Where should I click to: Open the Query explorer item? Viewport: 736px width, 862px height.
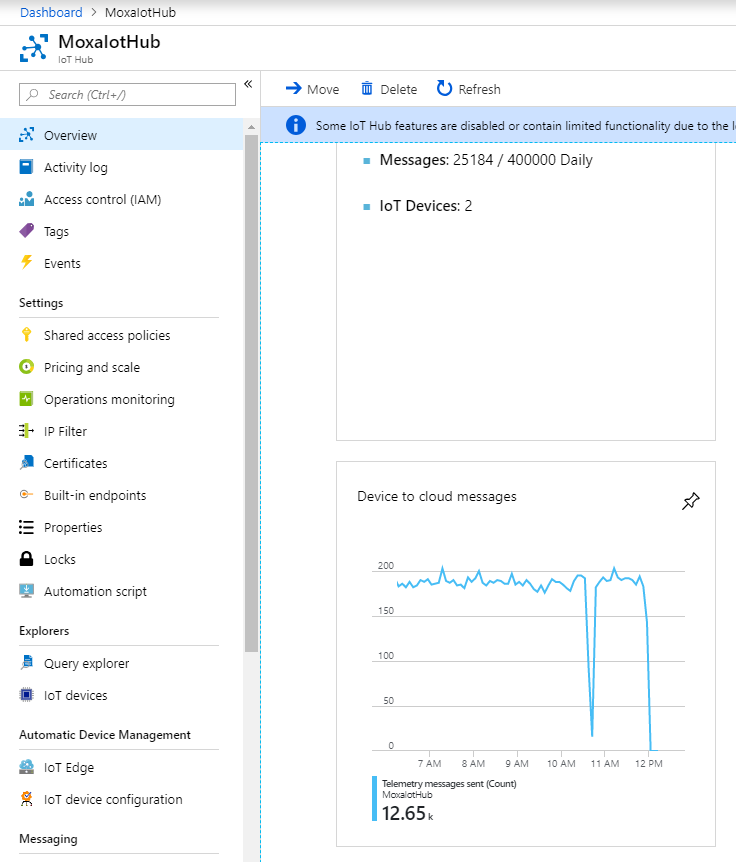point(86,663)
